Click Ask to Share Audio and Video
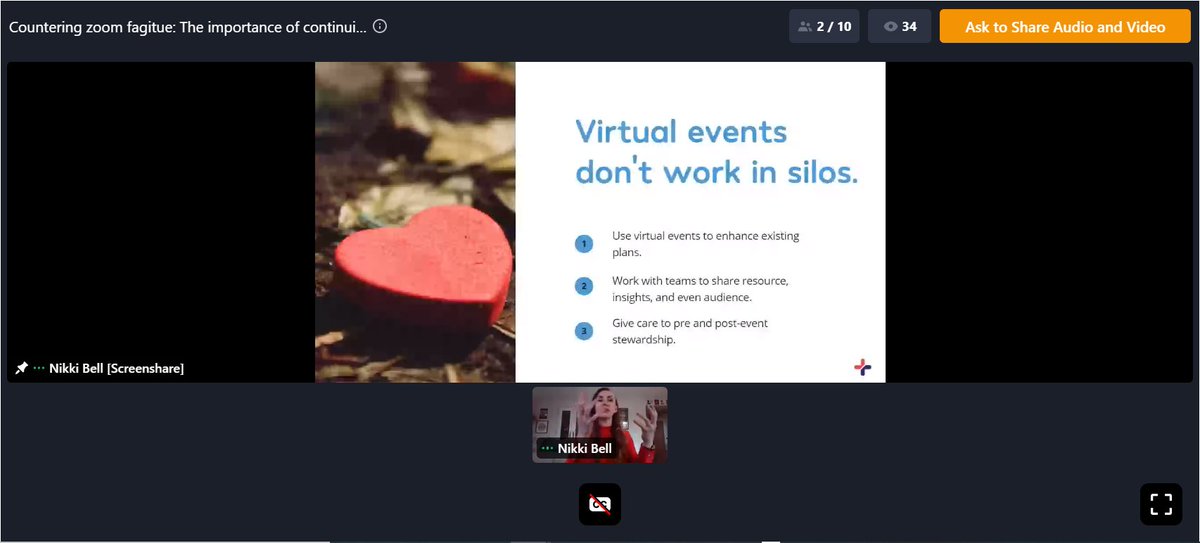This screenshot has height=543, width=1200. coord(1065,27)
